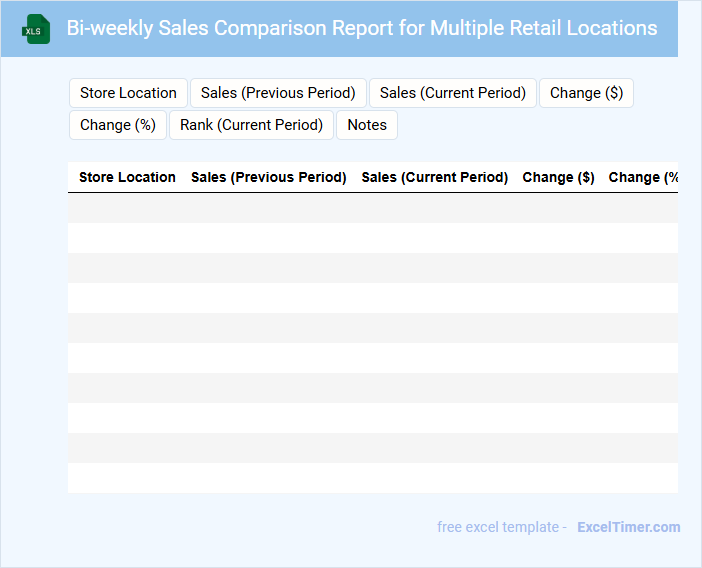Click the green XLS file icon
This screenshot has width=702, height=568.
(x=36, y=29)
